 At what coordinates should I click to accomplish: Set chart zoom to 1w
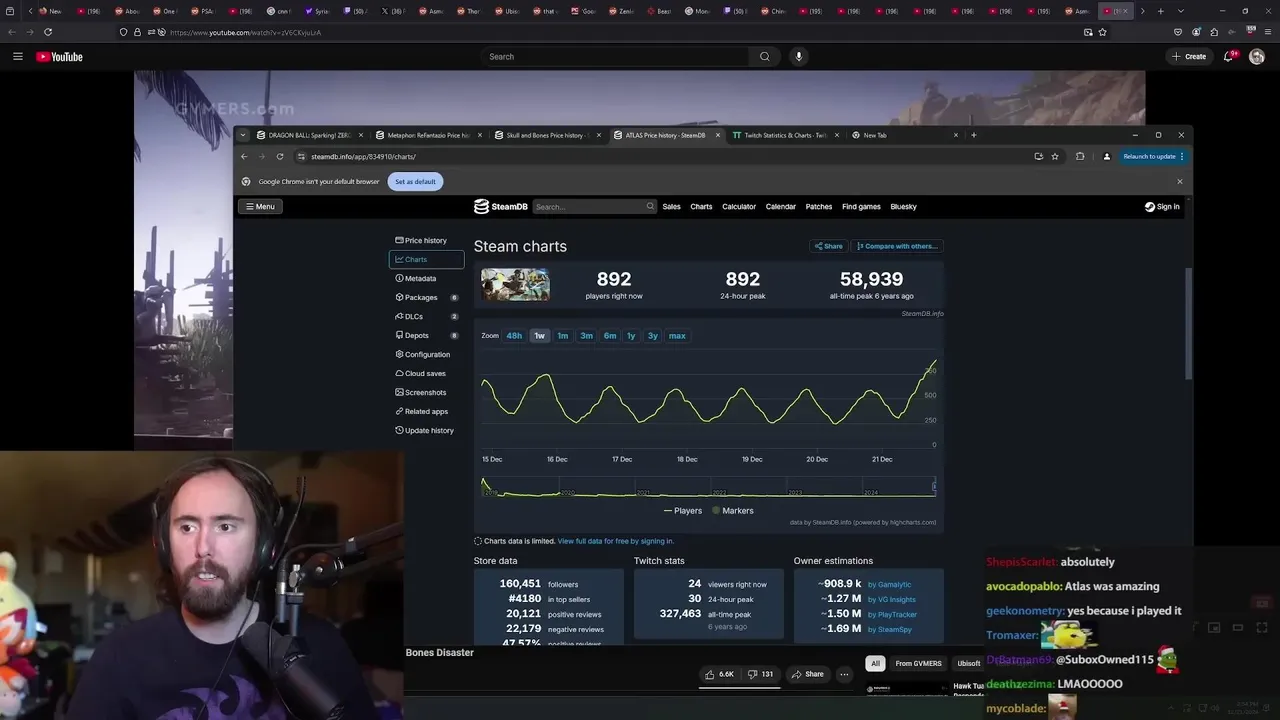pos(539,336)
